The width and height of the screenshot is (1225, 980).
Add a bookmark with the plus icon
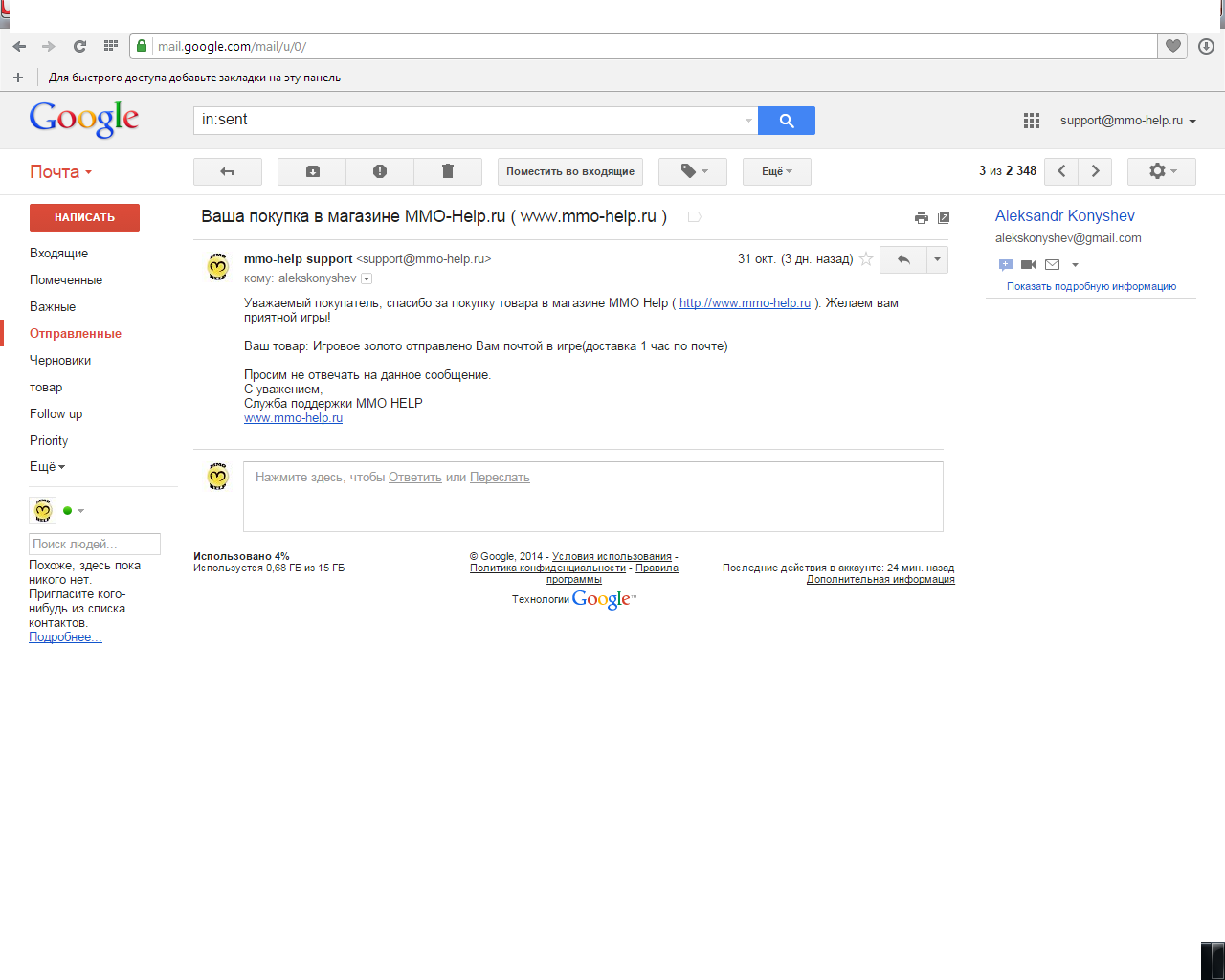click(x=17, y=78)
